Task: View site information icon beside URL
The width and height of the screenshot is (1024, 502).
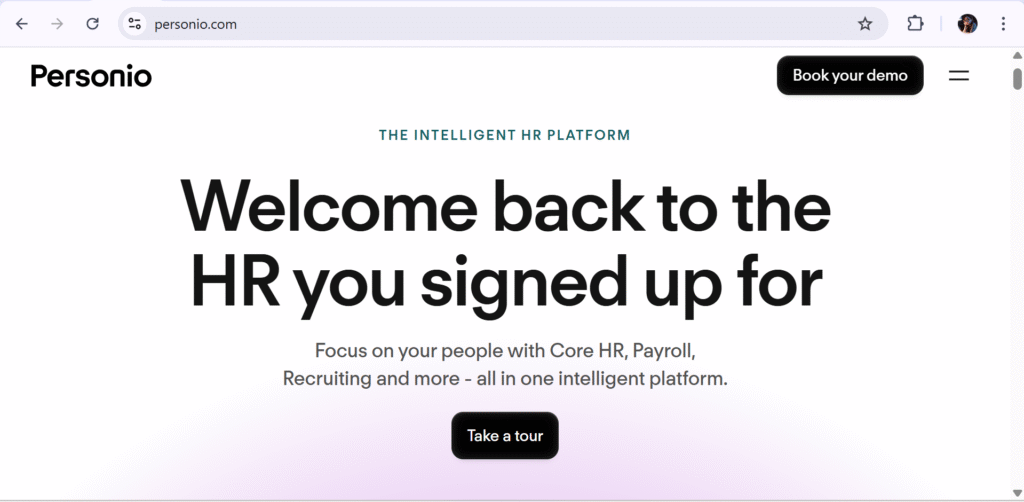Action: [x=135, y=24]
